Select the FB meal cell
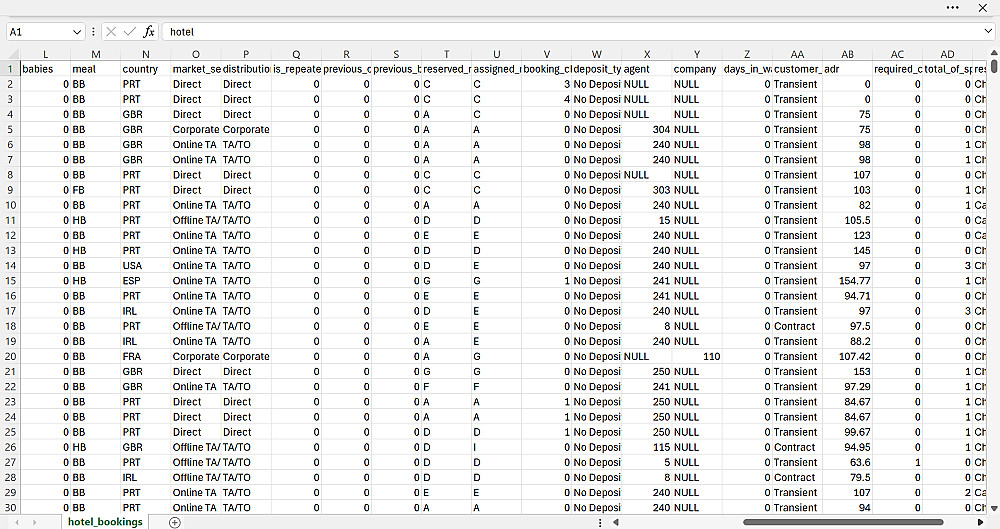The width and height of the screenshot is (1000, 529). point(96,190)
